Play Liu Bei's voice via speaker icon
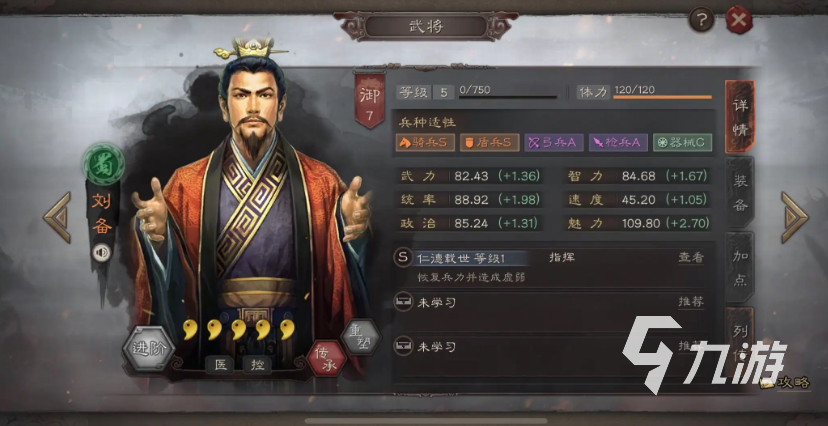828x426 pixels. click(x=102, y=253)
